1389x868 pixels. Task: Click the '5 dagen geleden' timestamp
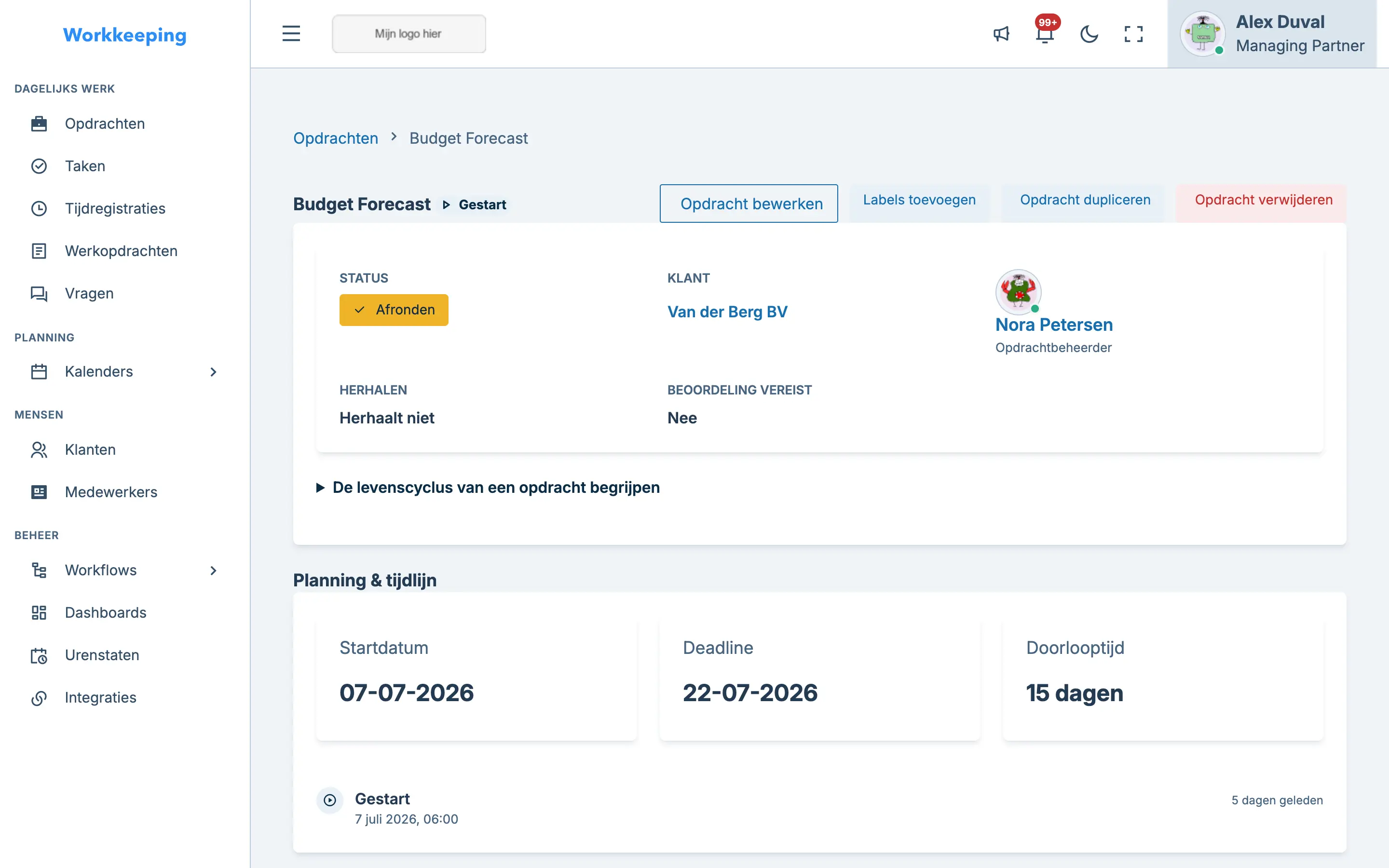(1277, 800)
